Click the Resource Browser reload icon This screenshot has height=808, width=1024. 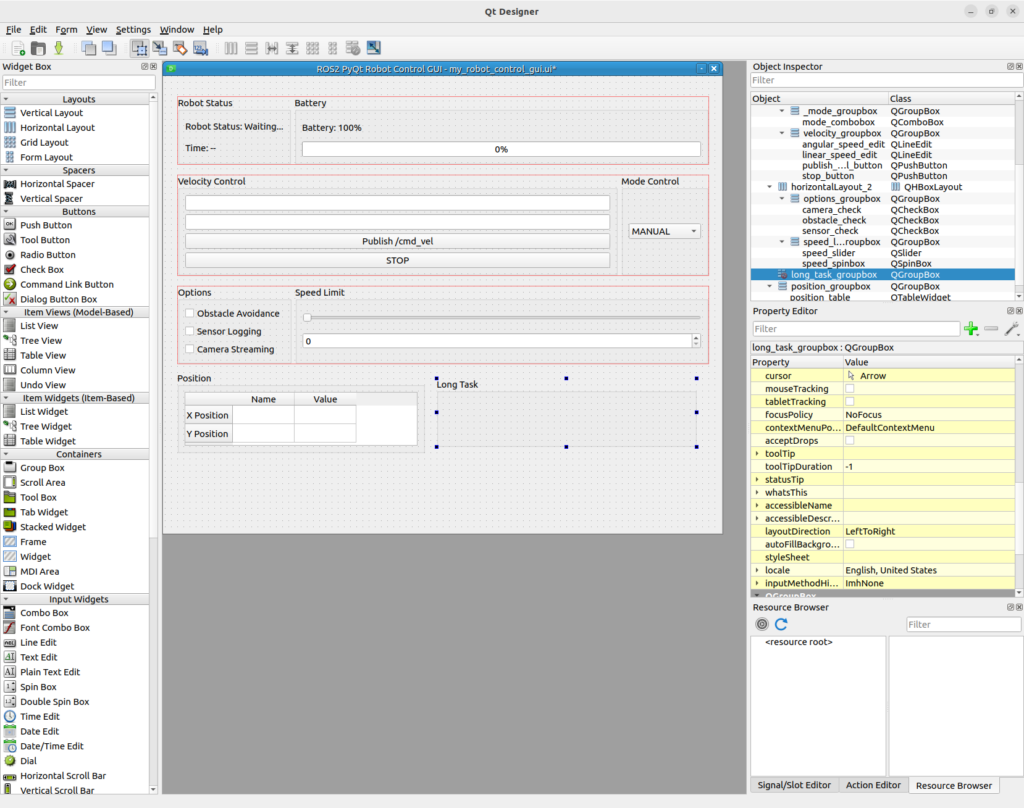pyautogui.click(x=781, y=624)
